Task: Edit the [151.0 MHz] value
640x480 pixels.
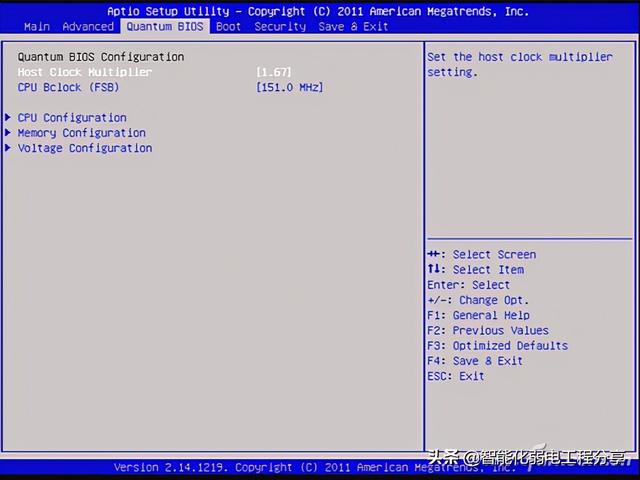Action: [x=290, y=87]
